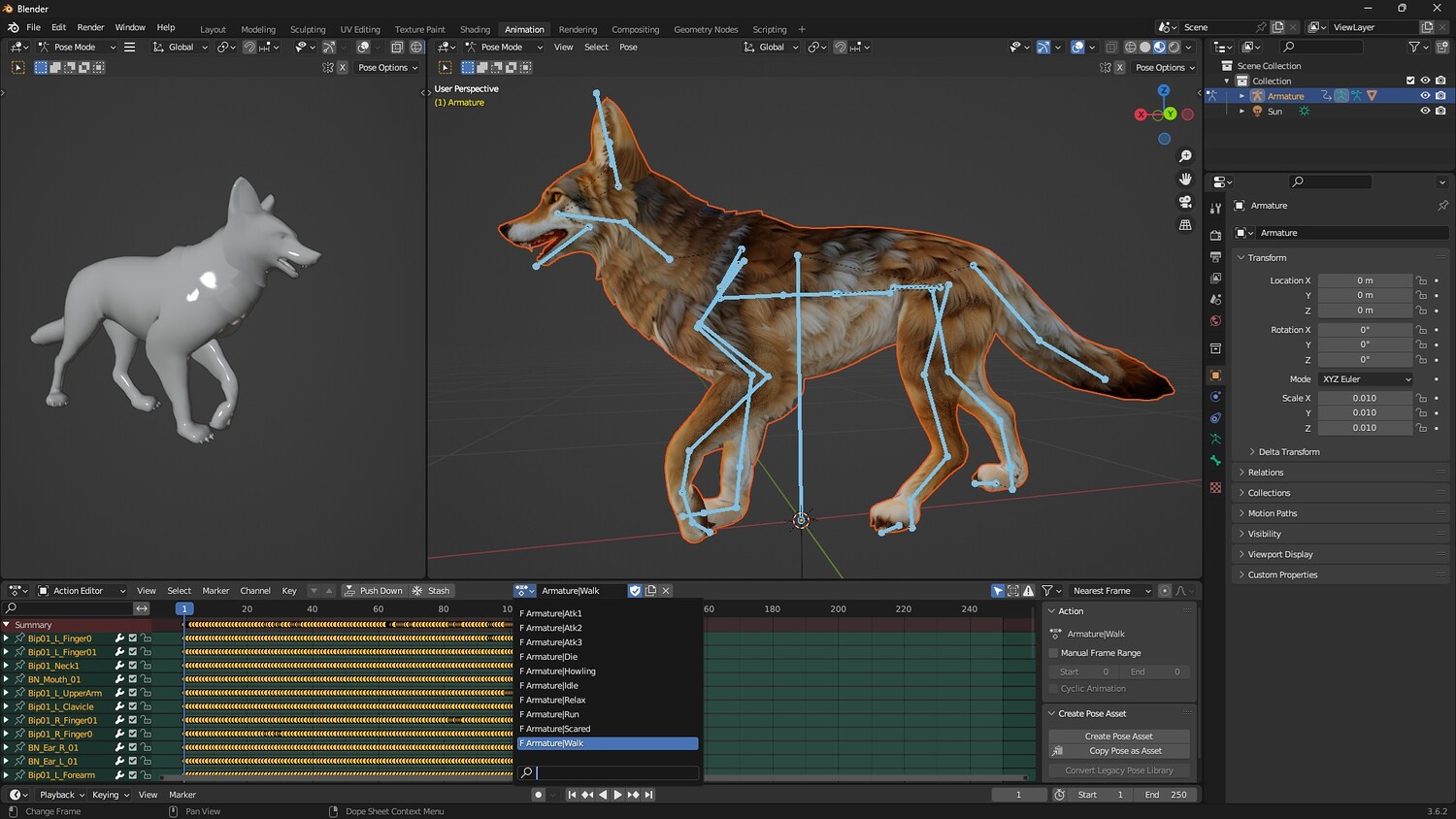Expand the Delta Transform section
The width and height of the screenshot is (1456, 819).
[1288, 452]
